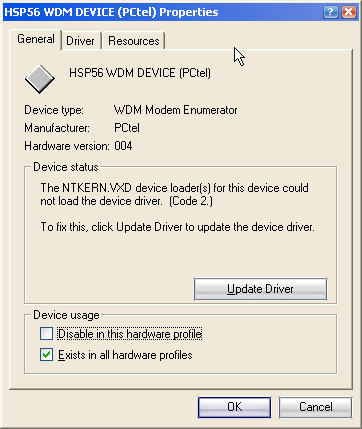Click the Device type: label
The image size is (362, 429).
click(x=54, y=110)
